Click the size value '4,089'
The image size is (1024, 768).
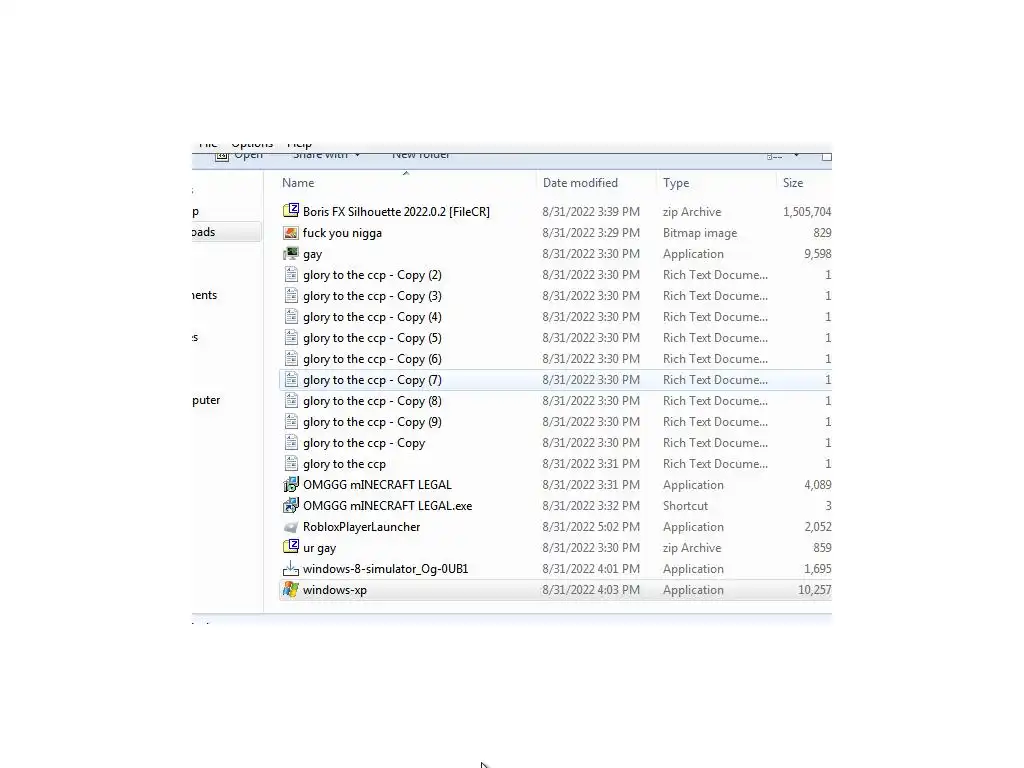(x=818, y=485)
